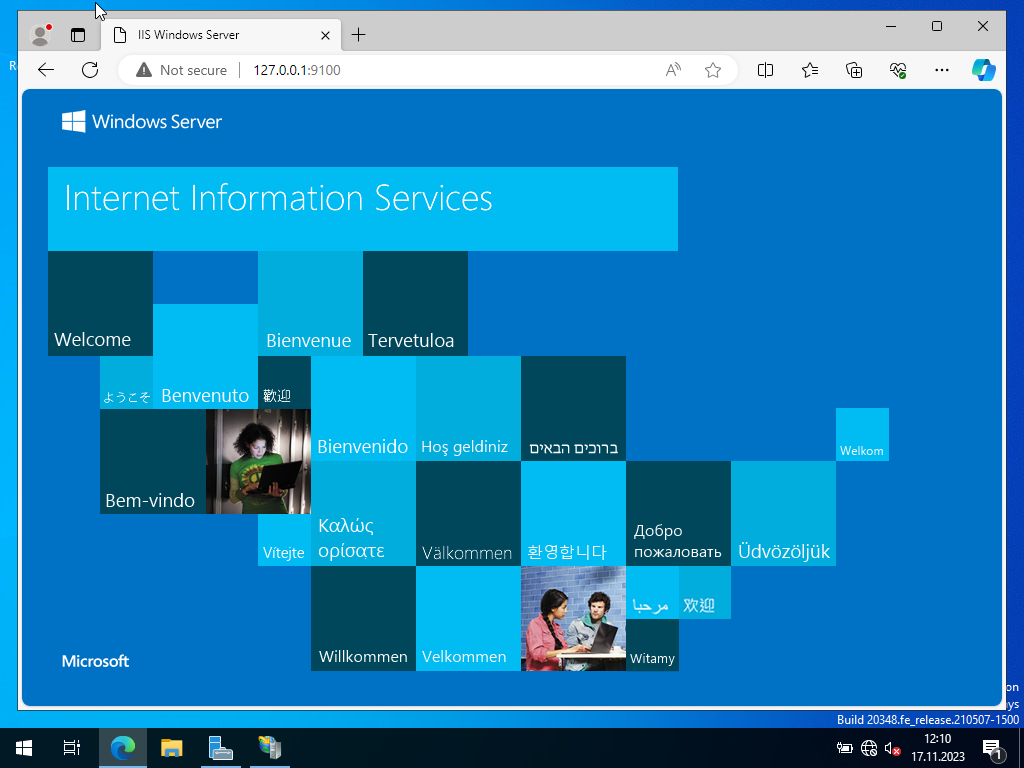Click the Internet Information Services banner
Screen dimensions: 1024x768
click(x=362, y=209)
